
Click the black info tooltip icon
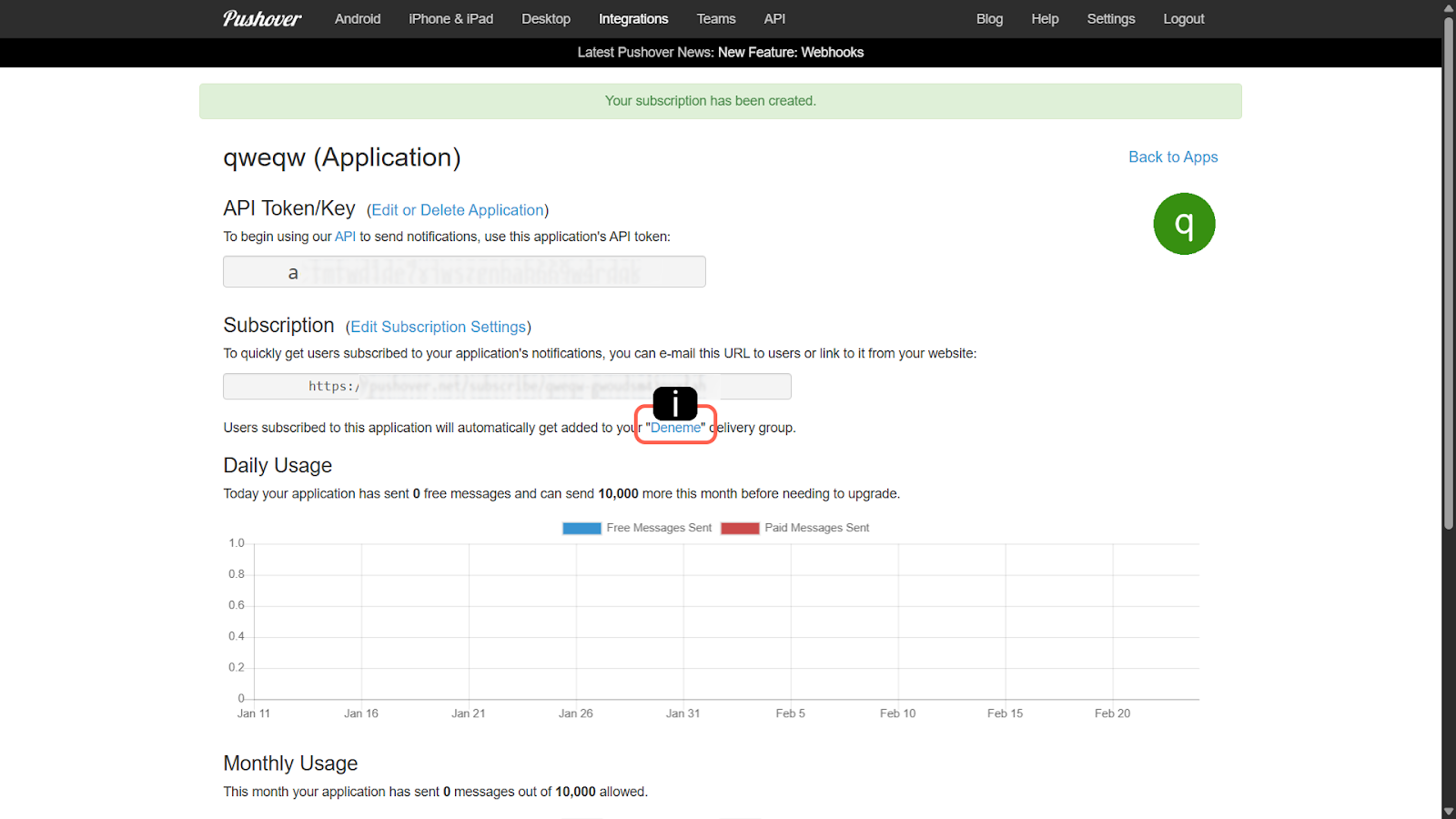tap(675, 403)
